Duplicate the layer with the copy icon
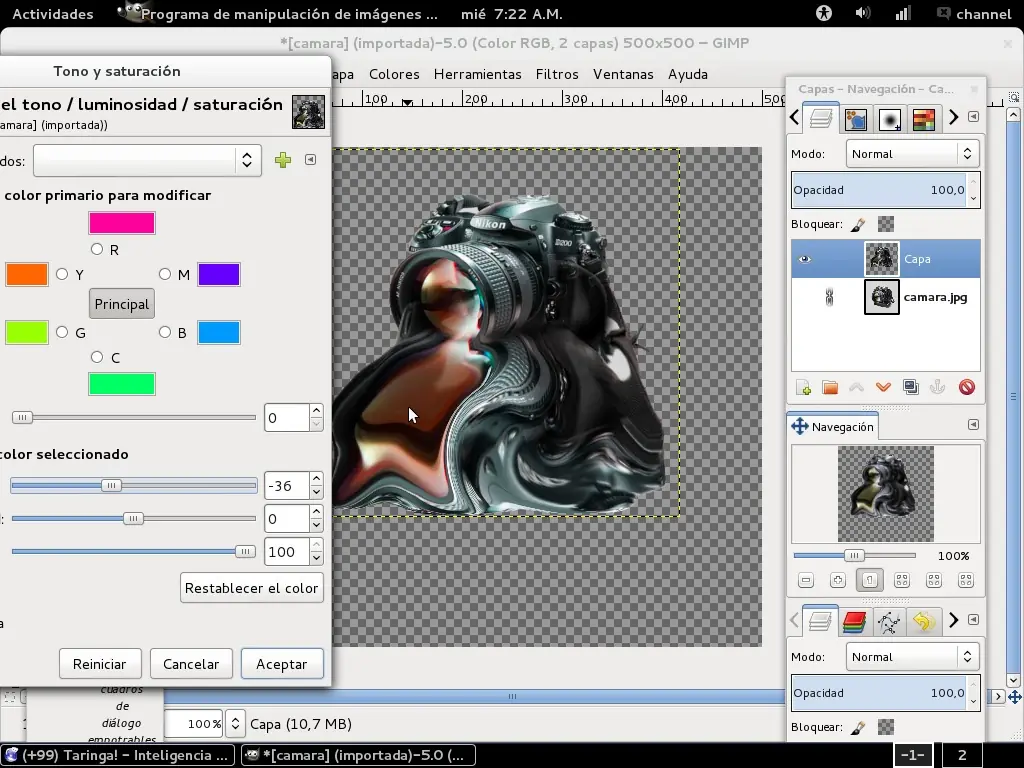The width and height of the screenshot is (1024, 768). tap(910, 387)
